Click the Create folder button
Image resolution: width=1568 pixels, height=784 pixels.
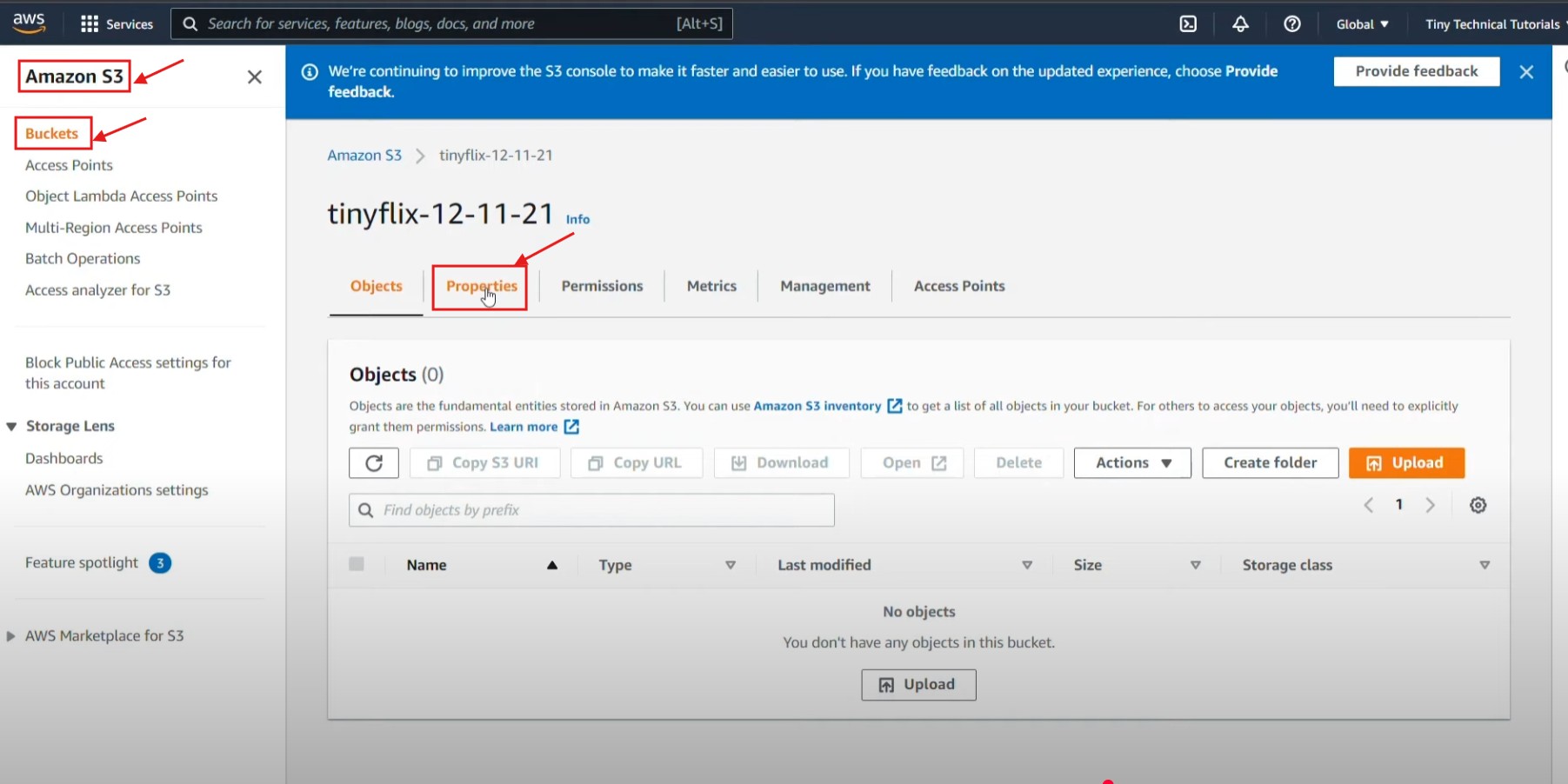(x=1270, y=463)
